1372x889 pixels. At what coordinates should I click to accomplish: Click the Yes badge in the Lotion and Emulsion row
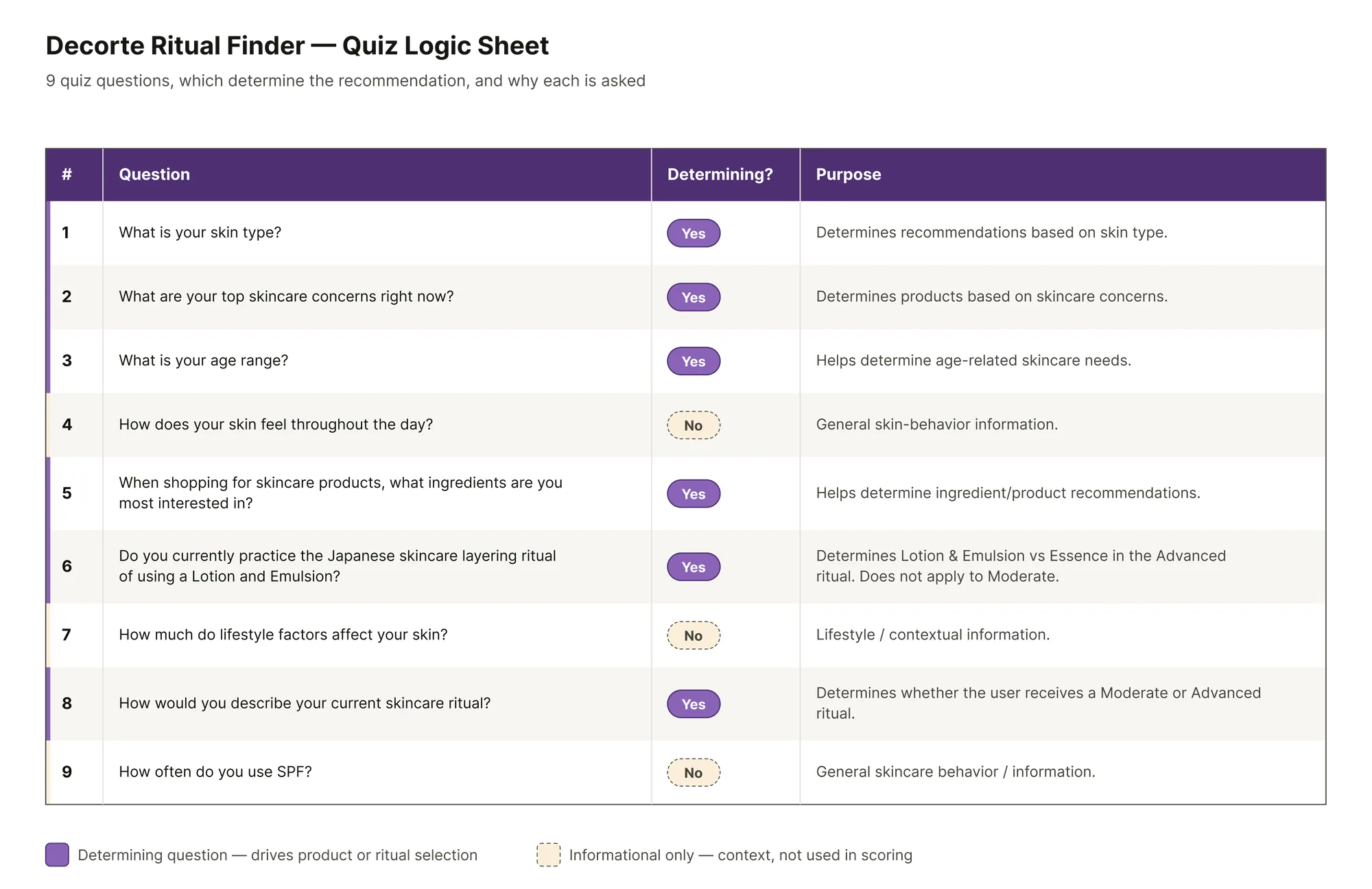[x=694, y=567]
